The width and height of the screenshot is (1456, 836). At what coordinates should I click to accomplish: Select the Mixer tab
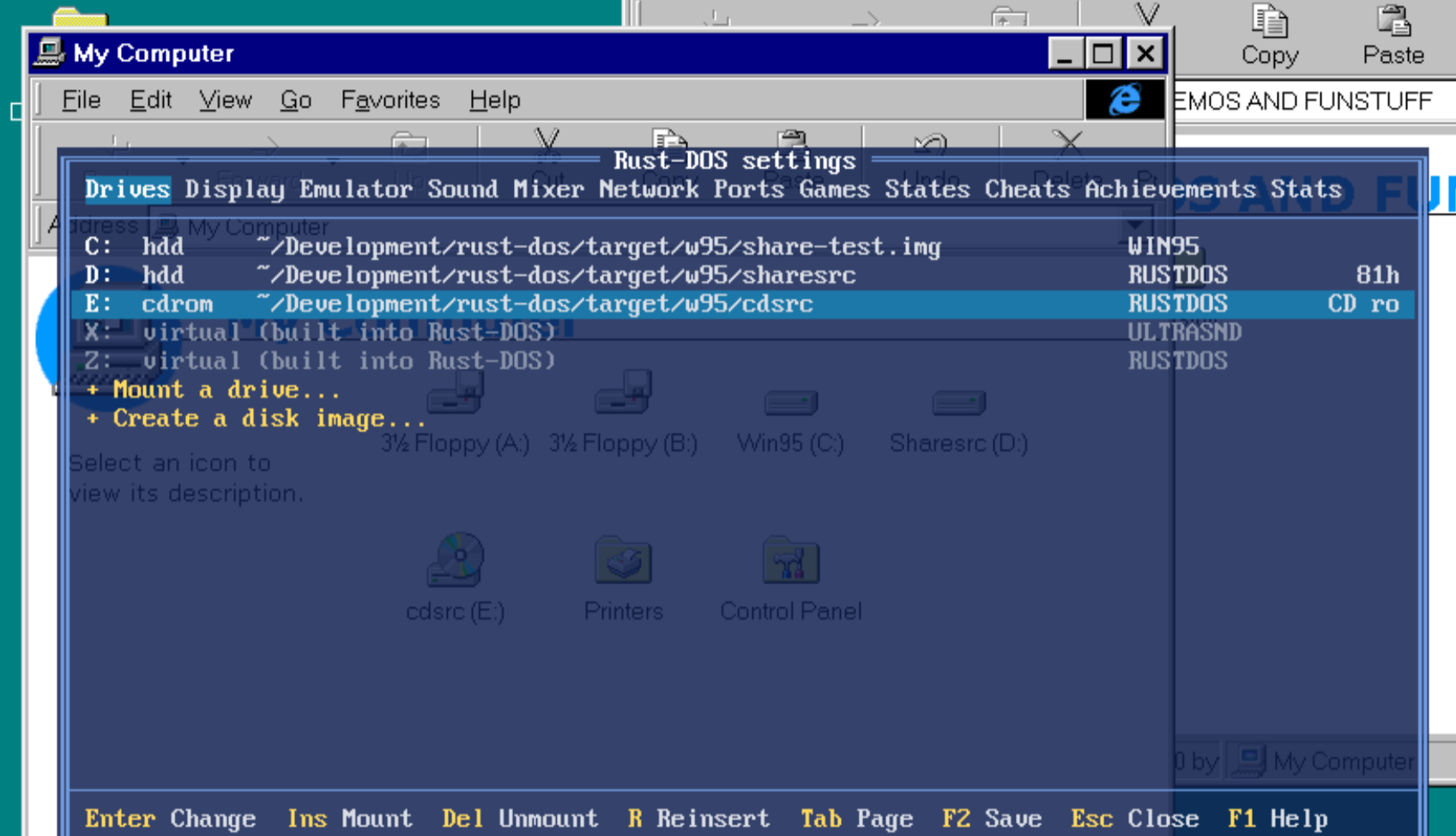coord(548,190)
